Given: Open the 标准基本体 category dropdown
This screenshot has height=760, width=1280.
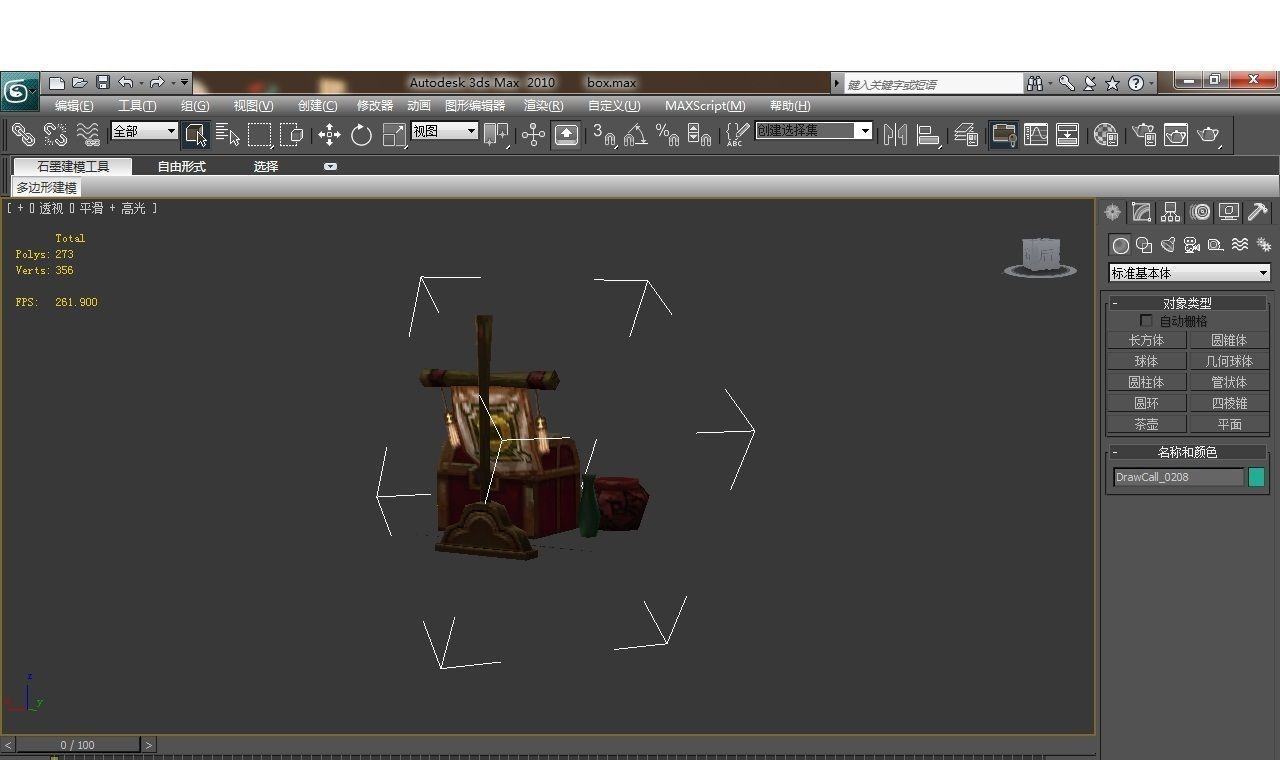Looking at the screenshot, I should 1189,272.
